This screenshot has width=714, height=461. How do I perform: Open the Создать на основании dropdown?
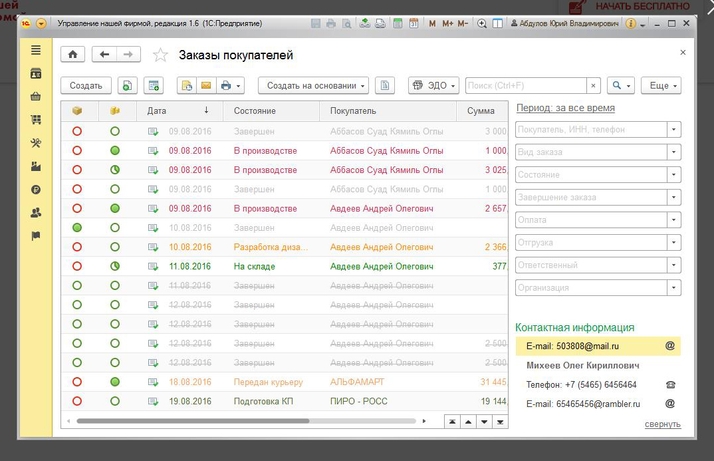tap(313, 86)
